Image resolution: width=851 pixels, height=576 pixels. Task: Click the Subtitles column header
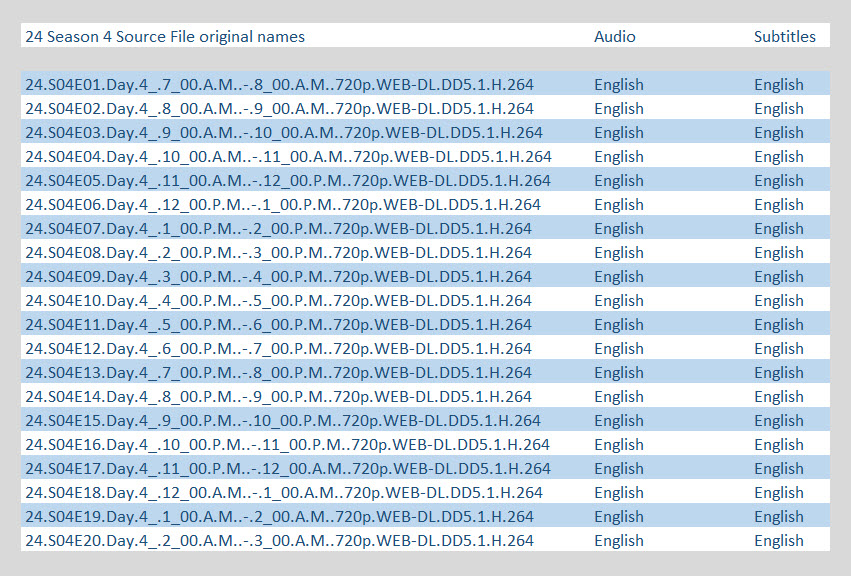pyautogui.click(x=784, y=36)
